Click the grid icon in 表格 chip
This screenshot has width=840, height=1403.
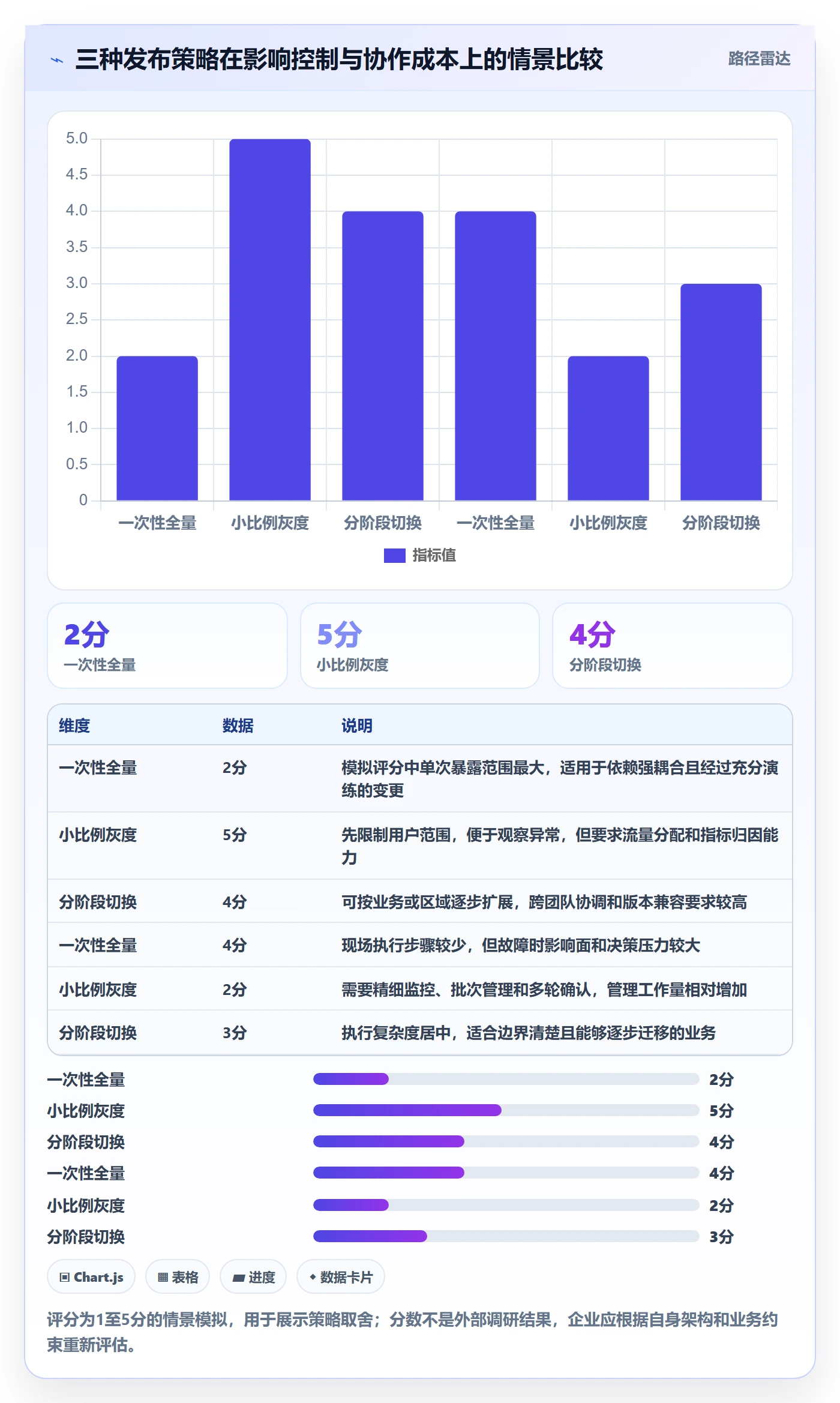163,1278
